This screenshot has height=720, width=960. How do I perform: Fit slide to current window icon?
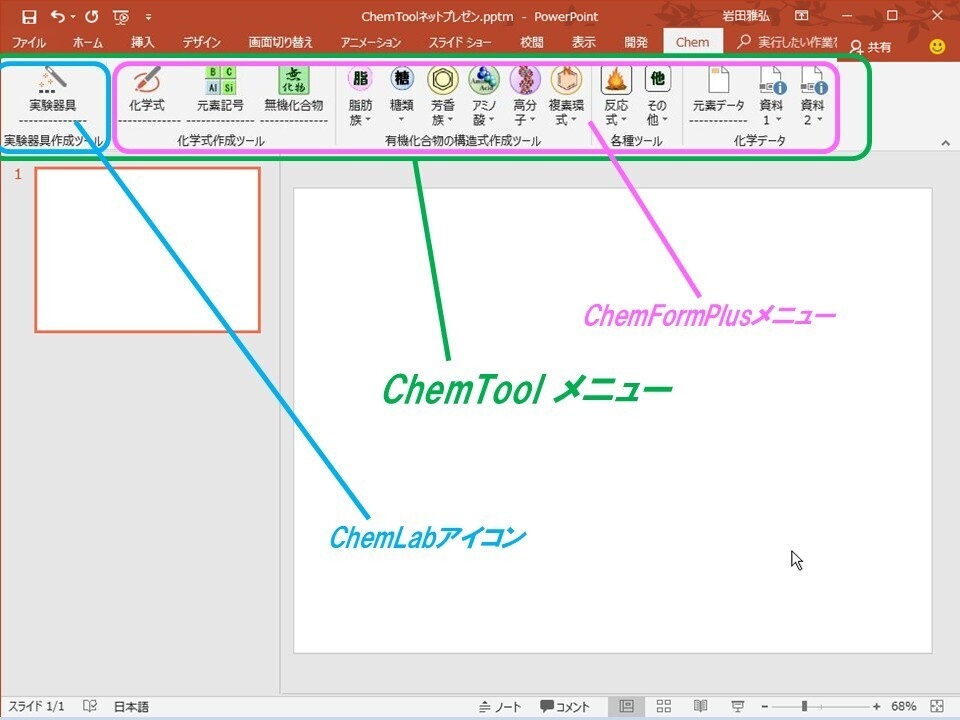coord(937,706)
